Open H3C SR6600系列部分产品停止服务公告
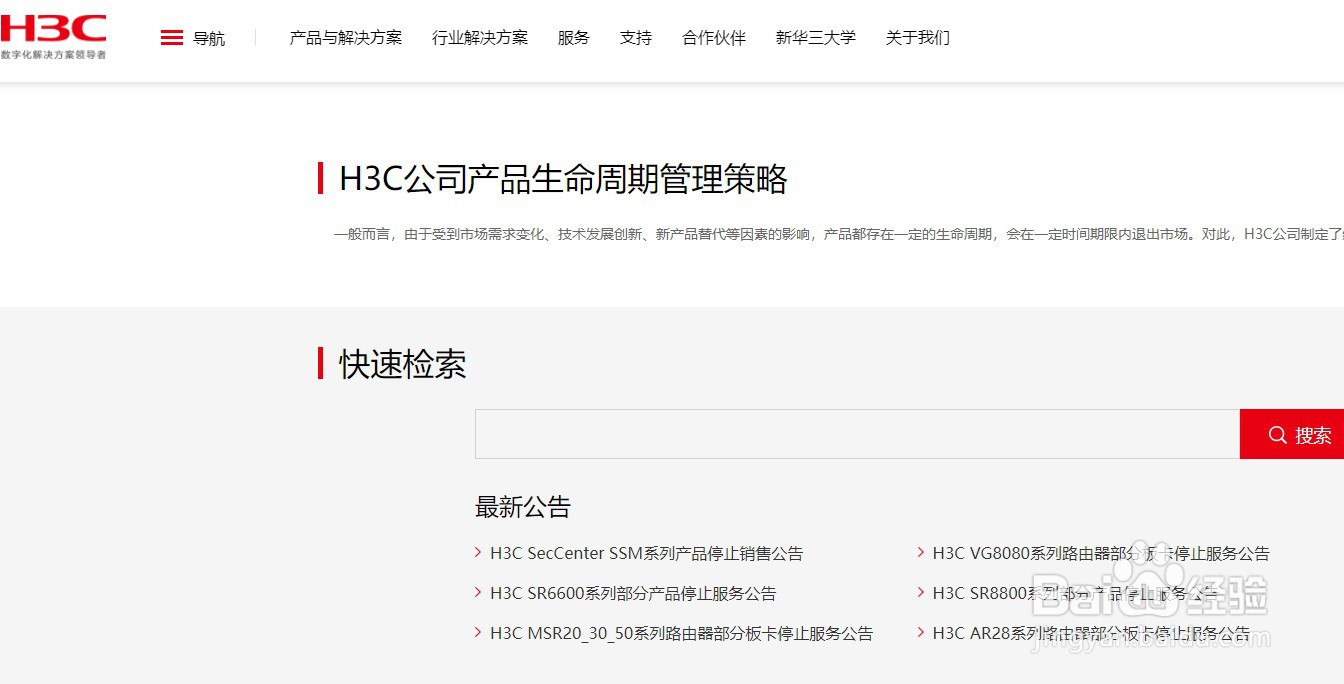 click(633, 593)
